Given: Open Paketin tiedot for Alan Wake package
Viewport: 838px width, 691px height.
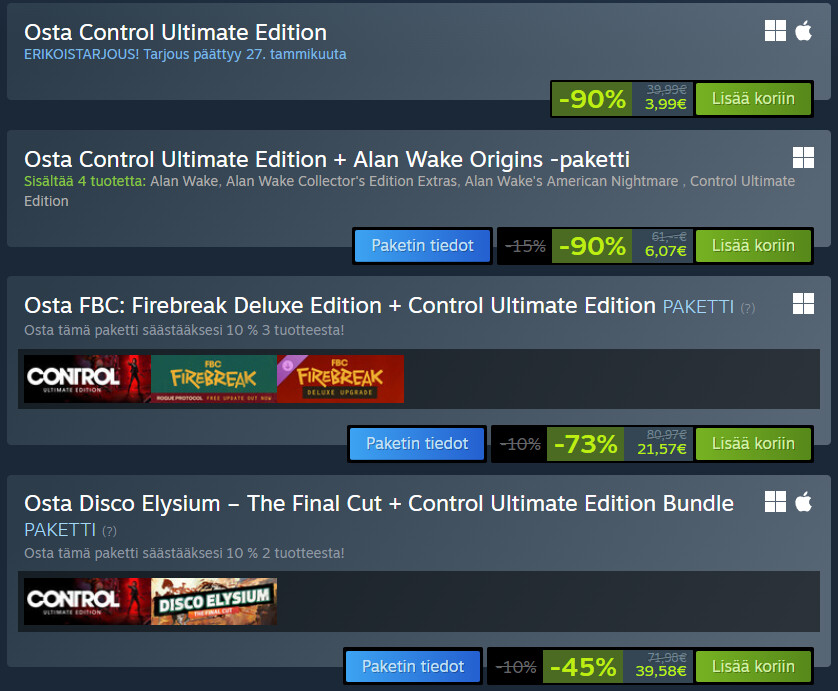Looking at the screenshot, I should [422, 245].
